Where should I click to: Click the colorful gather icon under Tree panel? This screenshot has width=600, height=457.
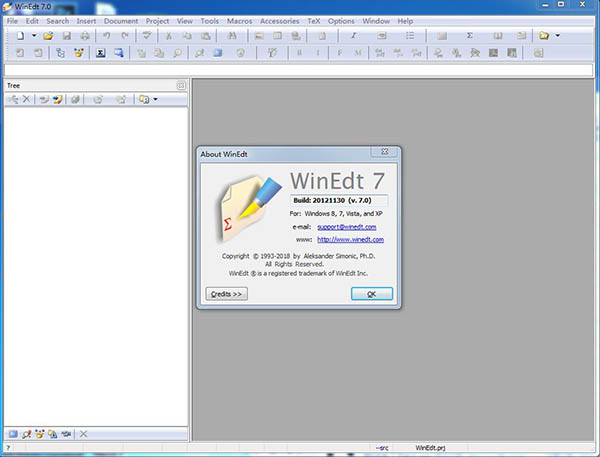tap(39, 434)
